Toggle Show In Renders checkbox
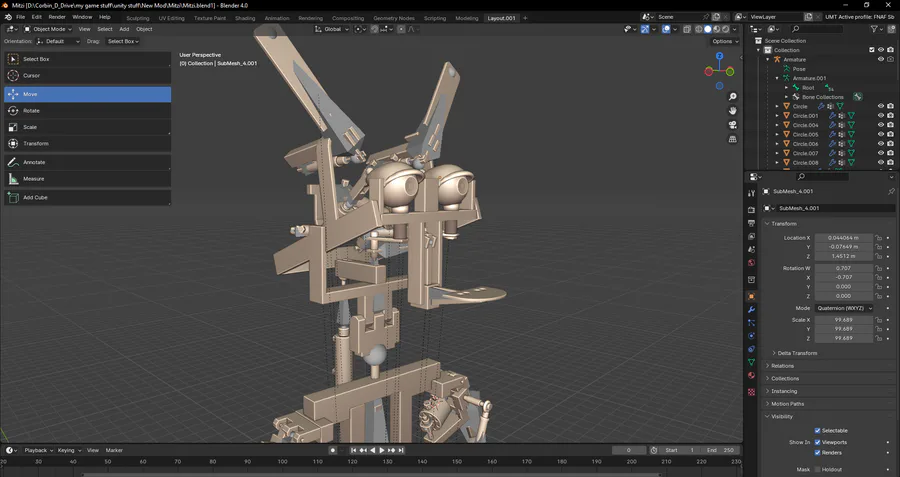 coord(817,453)
